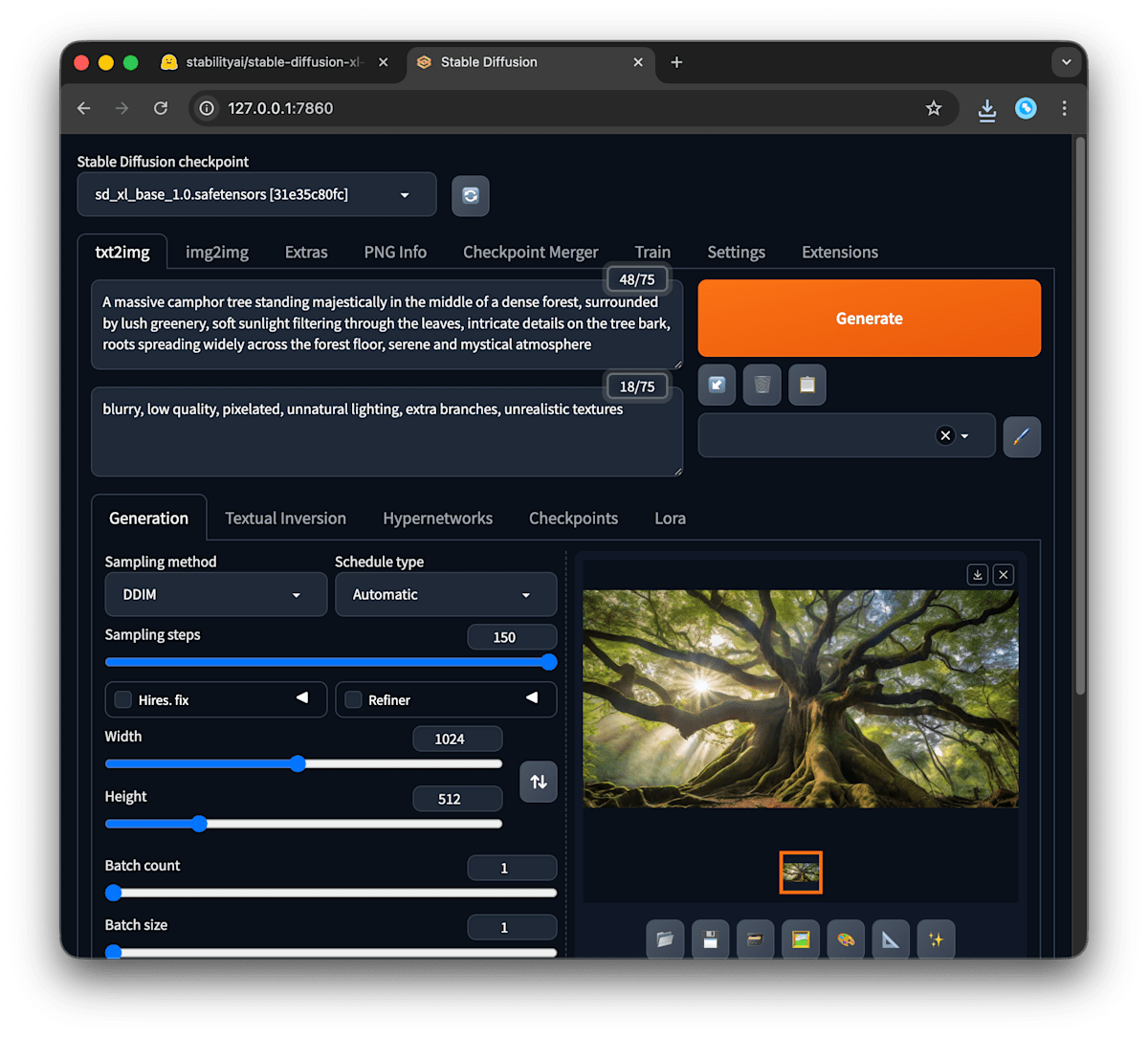Screen dimensions: 1148x1038
Task: Expand the Refiner options triangle
Action: pyautogui.click(x=532, y=697)
